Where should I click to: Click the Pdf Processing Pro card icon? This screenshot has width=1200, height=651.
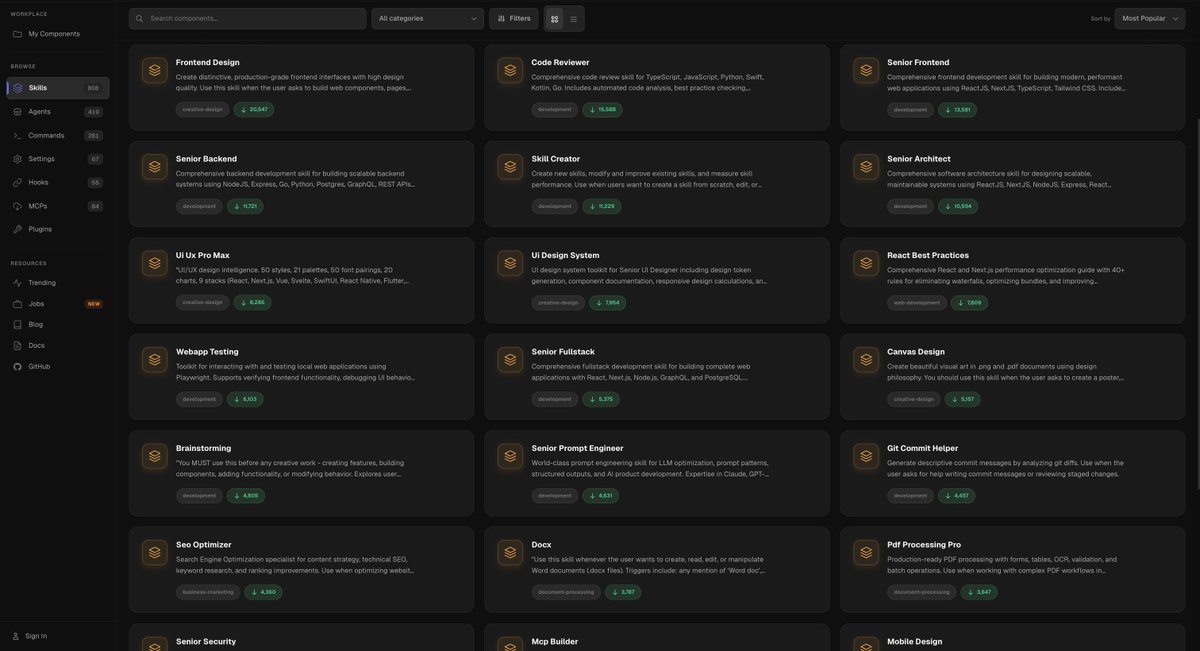[x=866, y=553]
